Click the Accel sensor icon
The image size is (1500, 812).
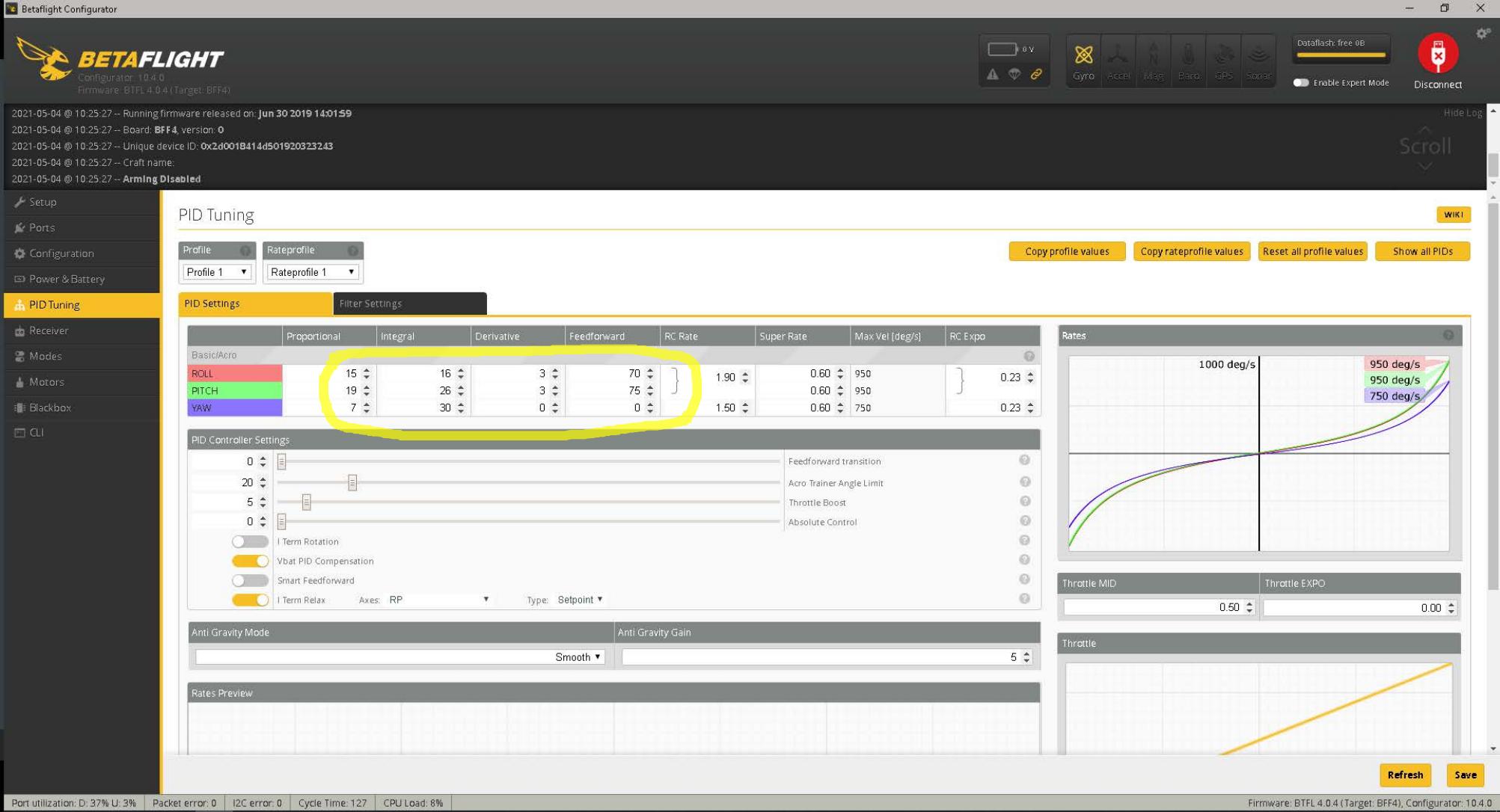click(x=1118, y=61)
